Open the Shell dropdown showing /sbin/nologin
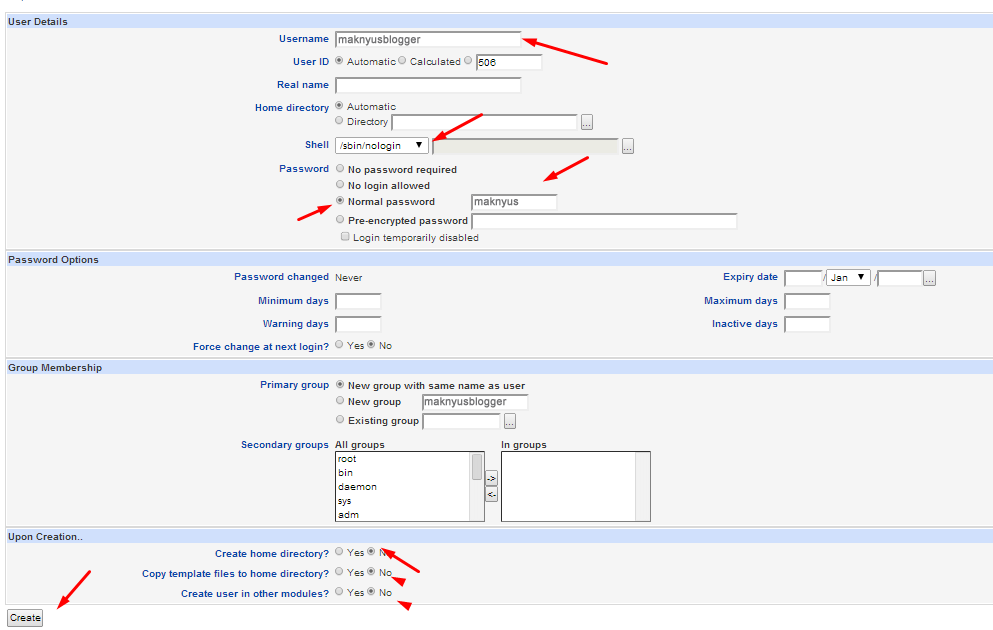 [x=381, y=146]
